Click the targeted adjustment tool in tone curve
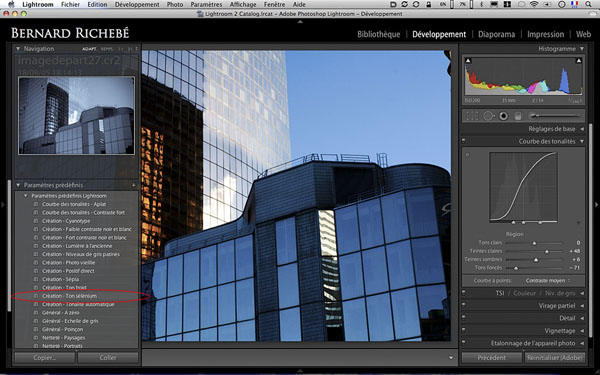 (467, 155)
